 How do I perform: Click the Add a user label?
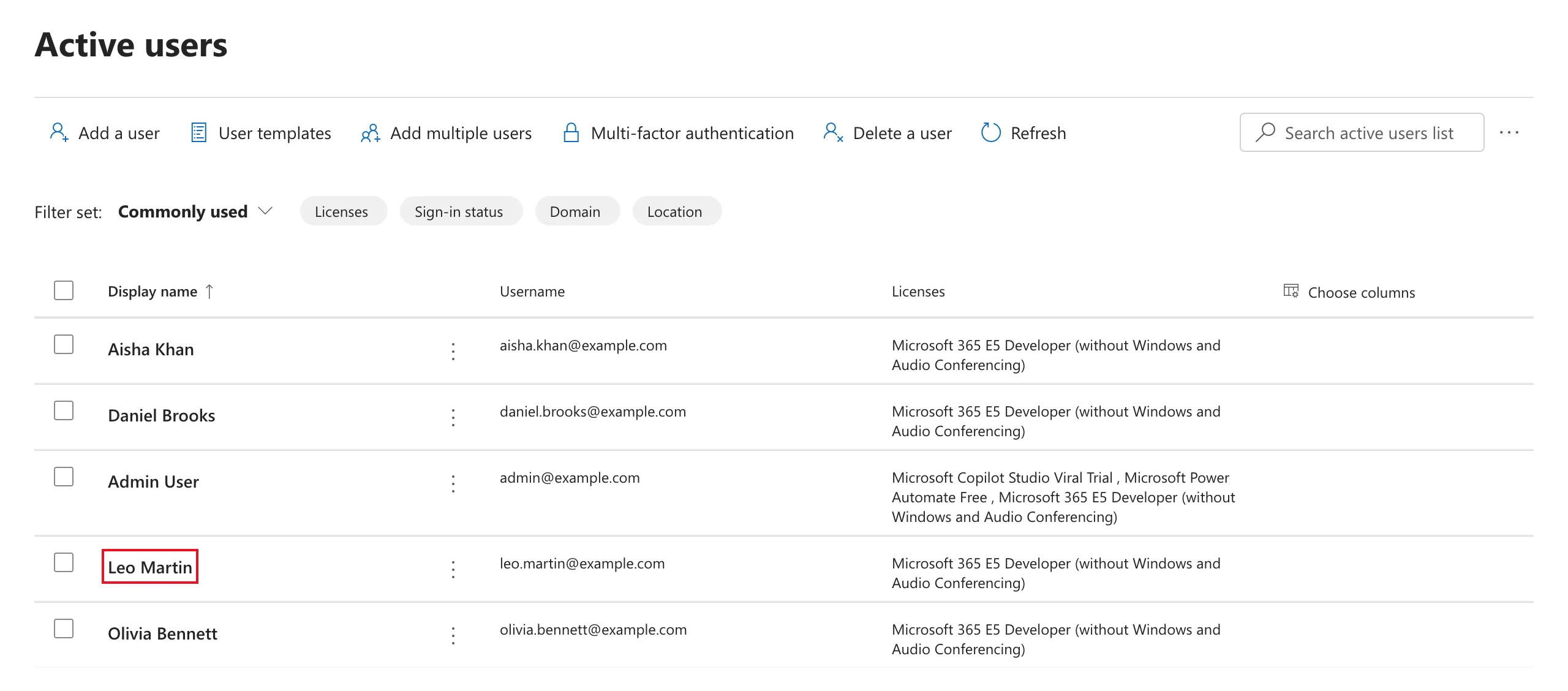click(119, 133)
